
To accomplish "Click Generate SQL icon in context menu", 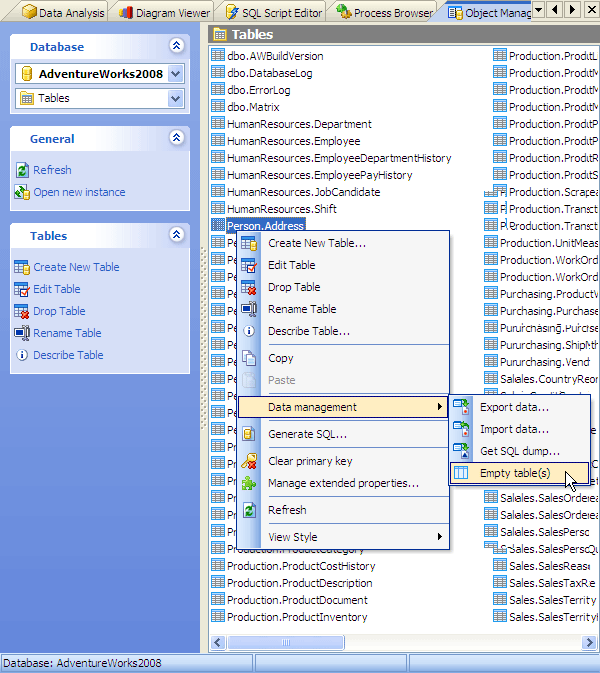I will pos(249,434).
